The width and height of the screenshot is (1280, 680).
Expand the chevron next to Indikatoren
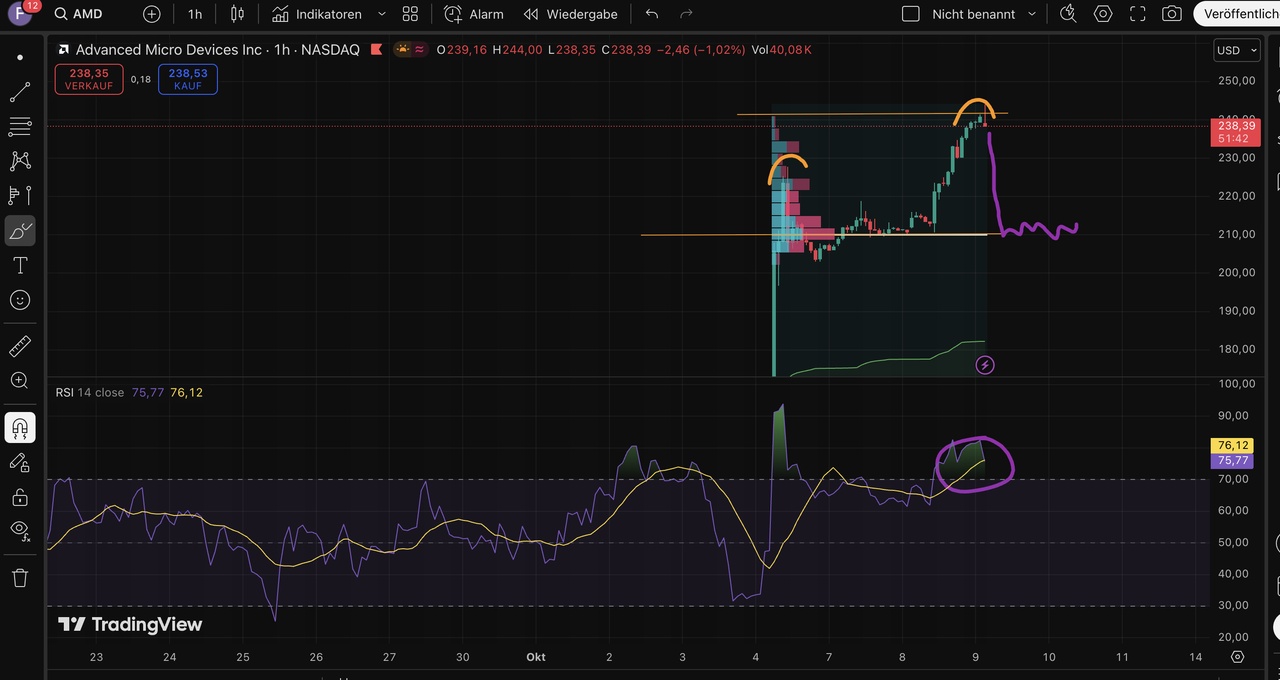(x=382, y=14)
